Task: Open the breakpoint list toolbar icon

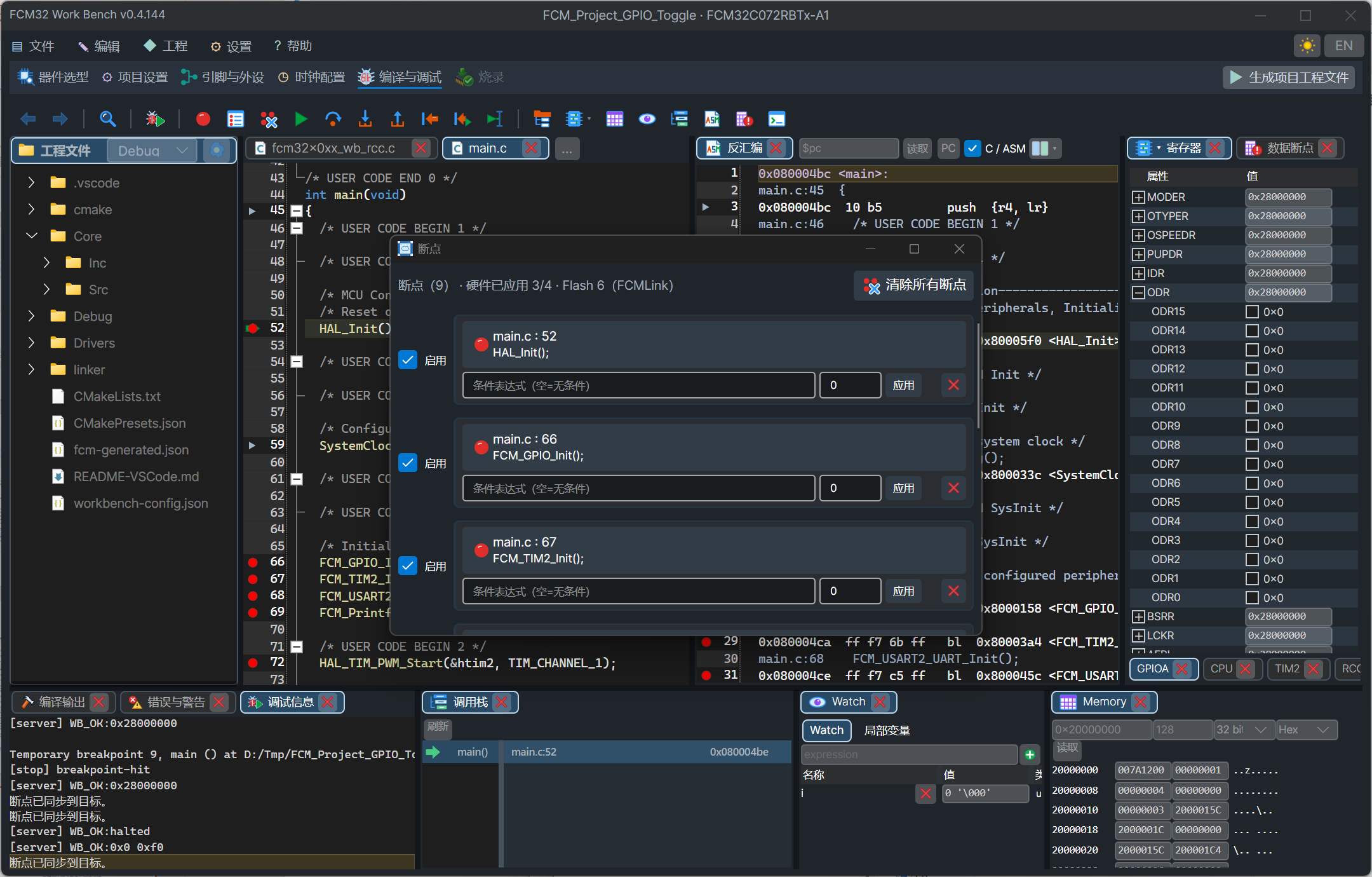Action: click(x=236, y=119)
